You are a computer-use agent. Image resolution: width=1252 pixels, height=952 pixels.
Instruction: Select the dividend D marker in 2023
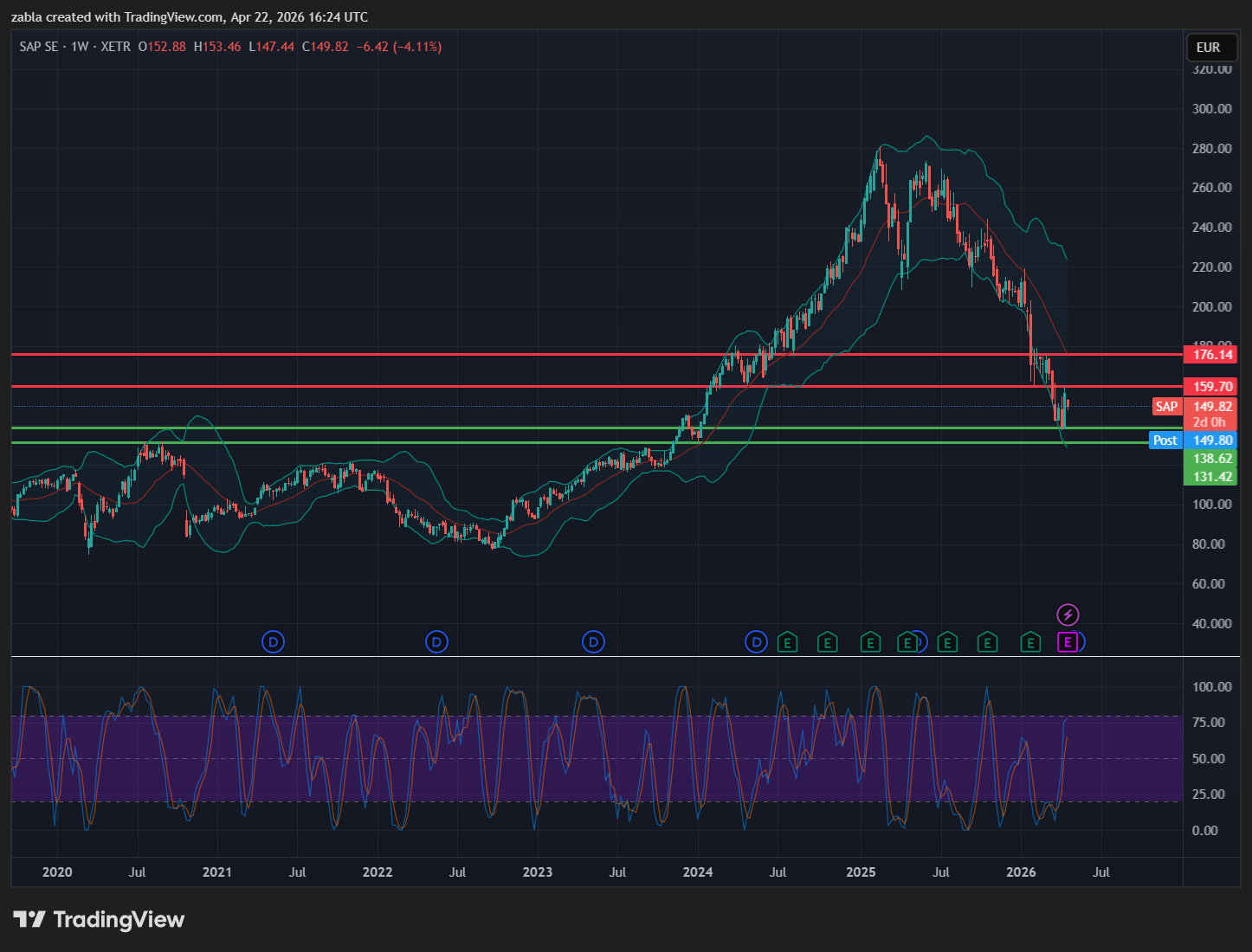(593, 642)
